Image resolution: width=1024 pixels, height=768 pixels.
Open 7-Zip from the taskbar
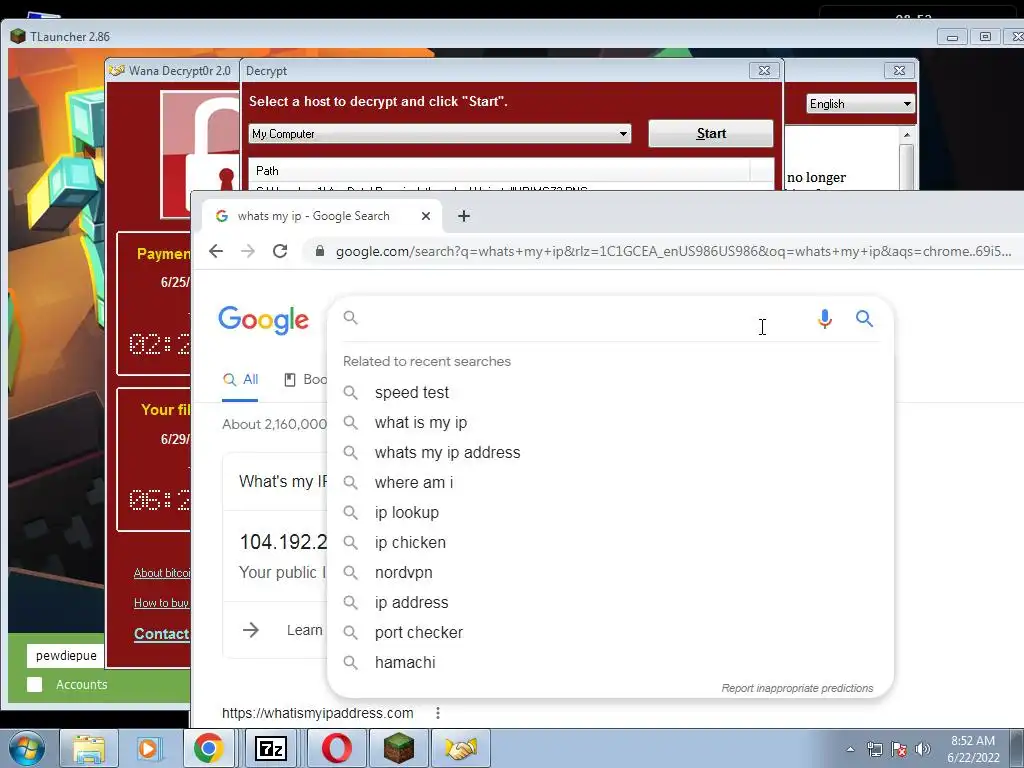[270, 748]
